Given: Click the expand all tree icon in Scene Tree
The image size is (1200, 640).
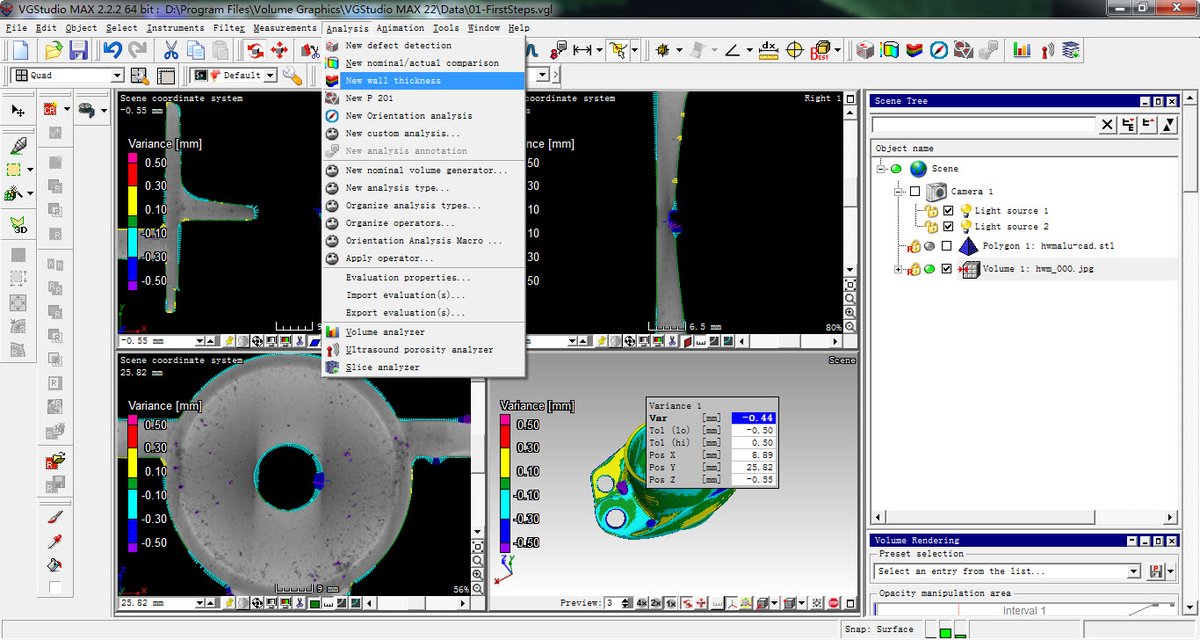Looking at the screenshot, I should tap(1128, 125).
